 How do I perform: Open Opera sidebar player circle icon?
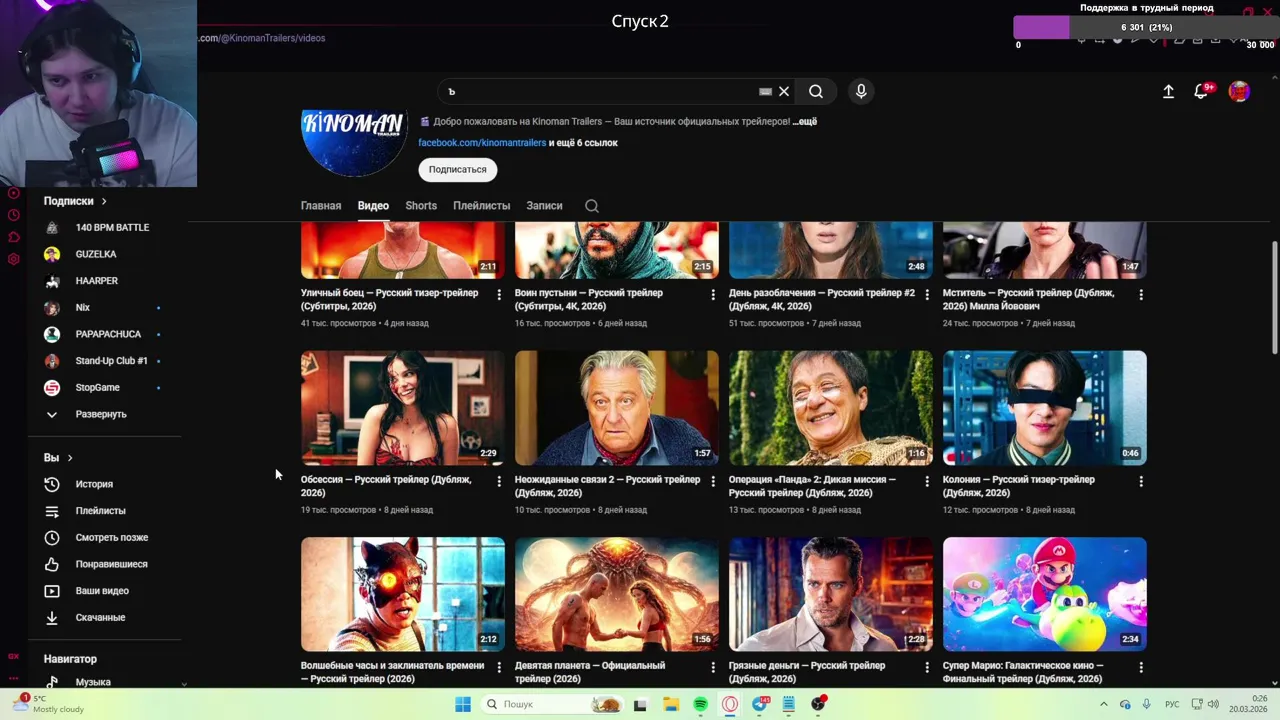point(13,193)
